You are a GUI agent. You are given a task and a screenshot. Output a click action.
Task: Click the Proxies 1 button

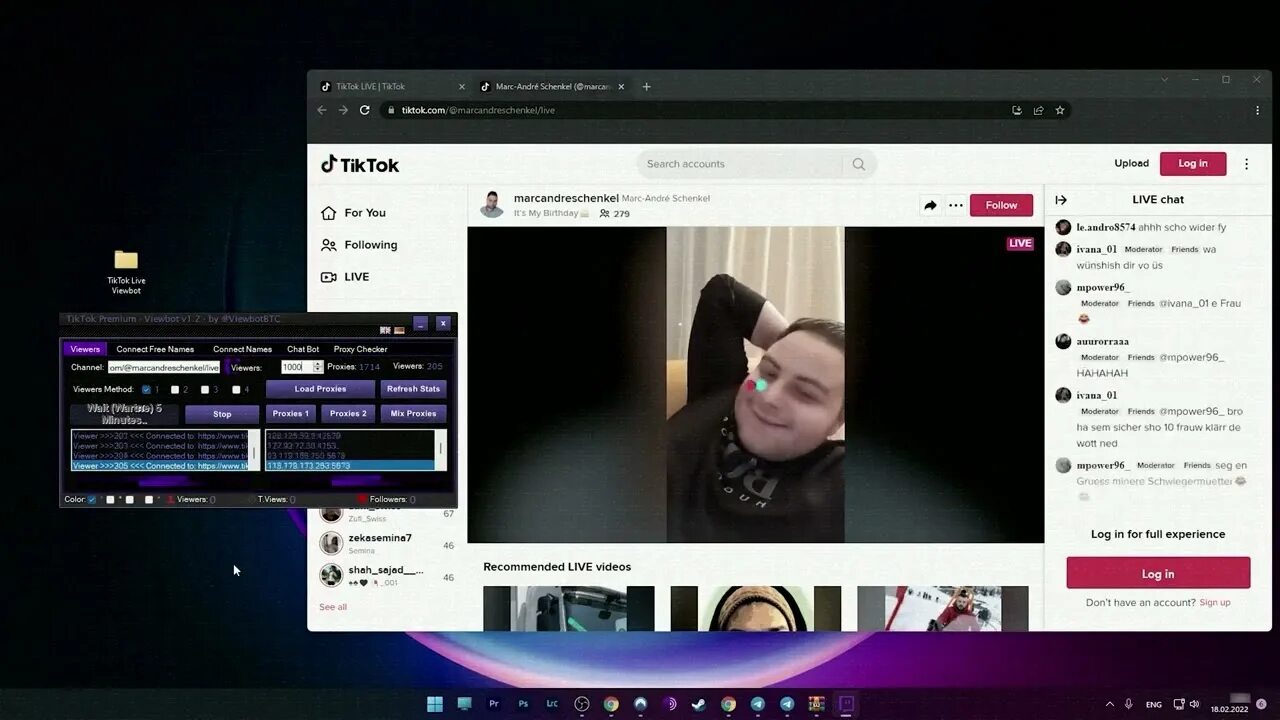pos(290,413)
